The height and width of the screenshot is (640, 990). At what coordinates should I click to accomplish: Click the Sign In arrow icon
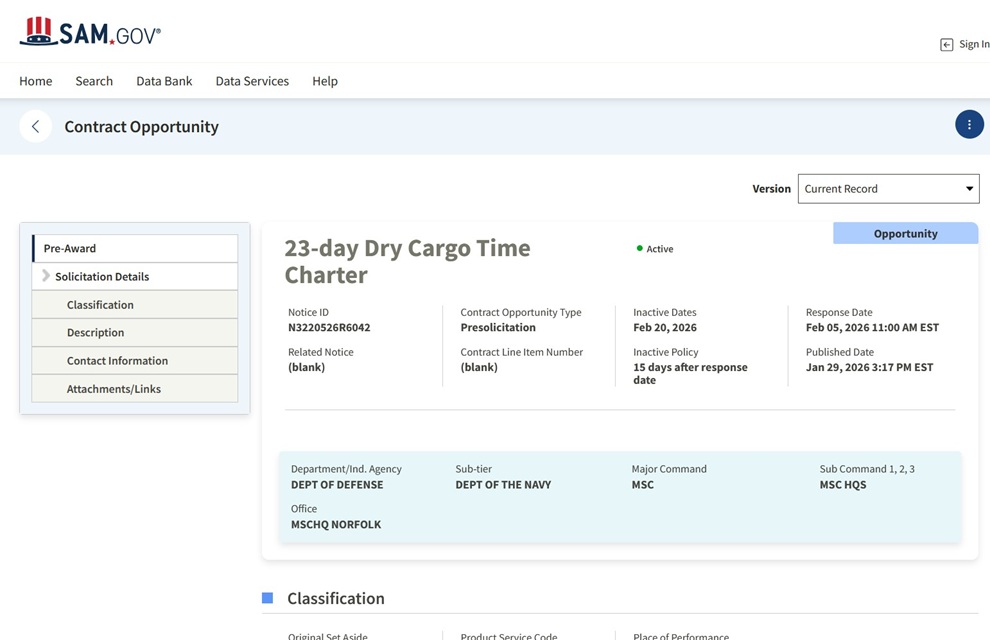(x=946, y=44)
